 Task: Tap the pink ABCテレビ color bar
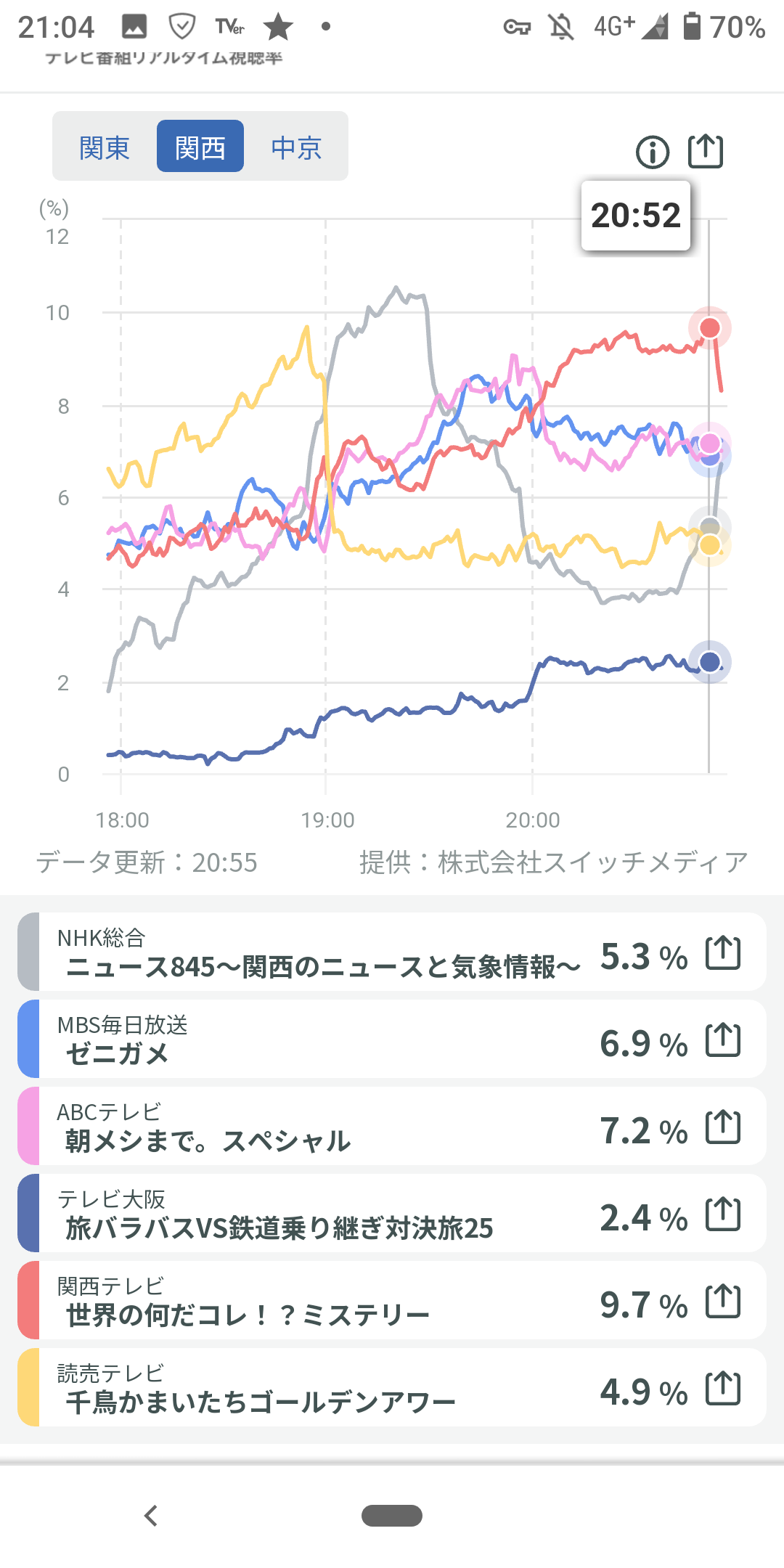28,1127
